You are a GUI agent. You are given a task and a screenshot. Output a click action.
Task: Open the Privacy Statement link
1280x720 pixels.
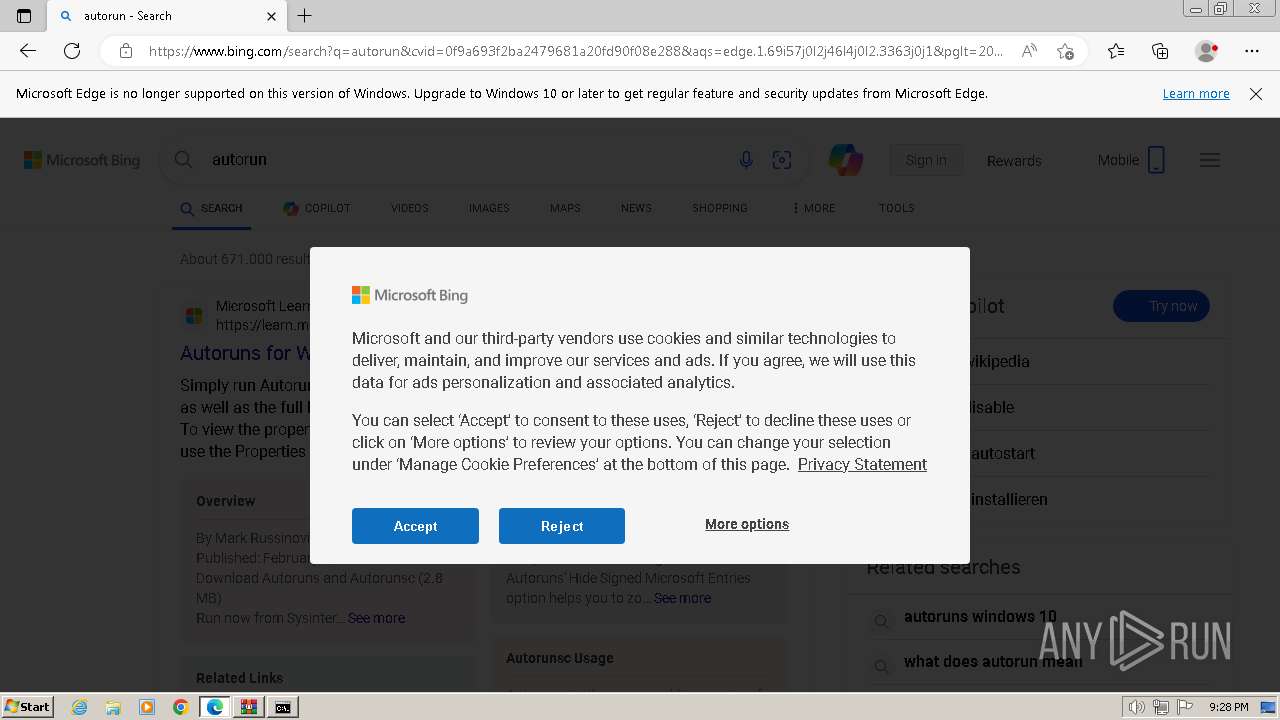[x=862, y=464]
